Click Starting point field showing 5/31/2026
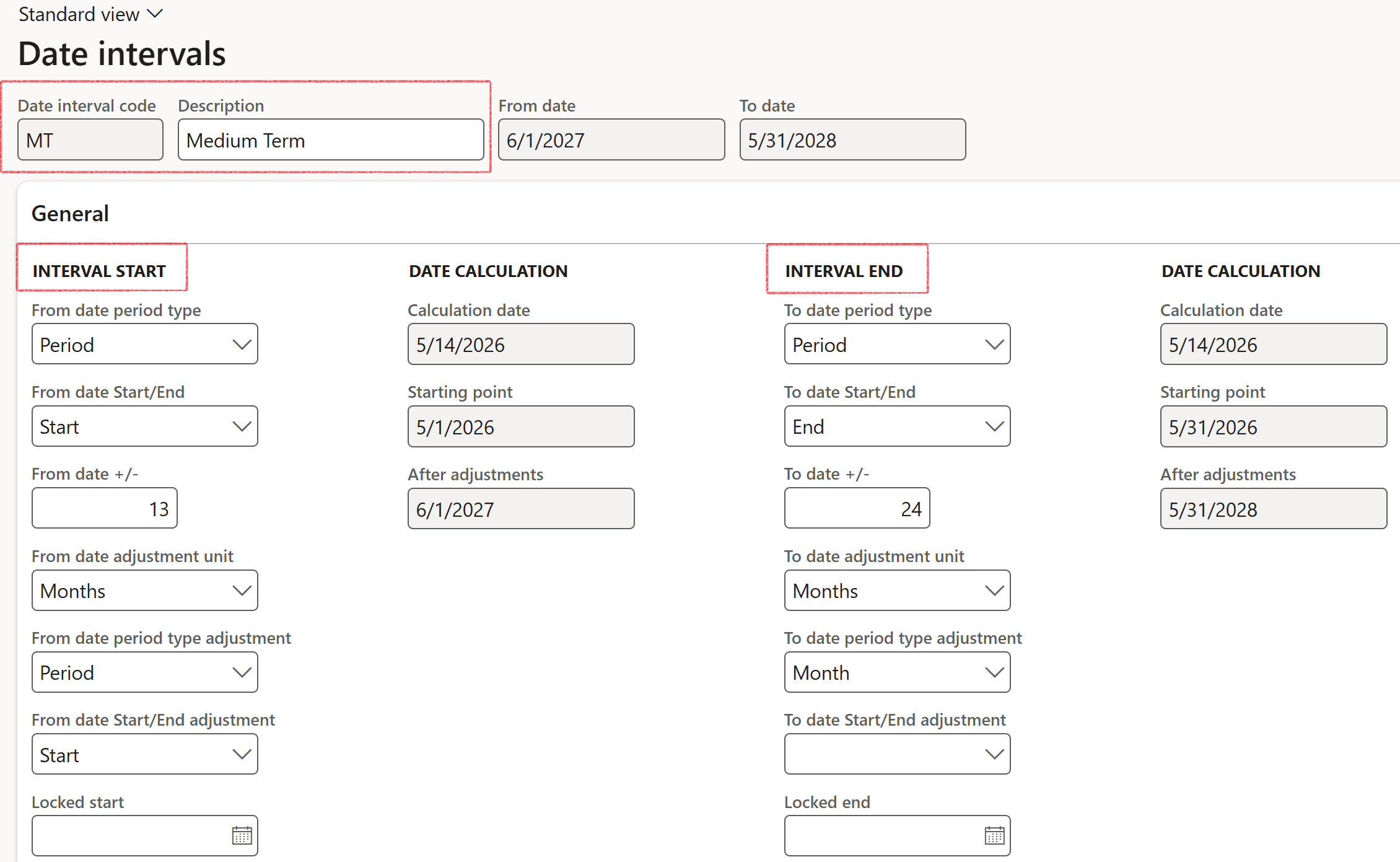This screenshot has width=1400, height=862. tap(1274, 426)
